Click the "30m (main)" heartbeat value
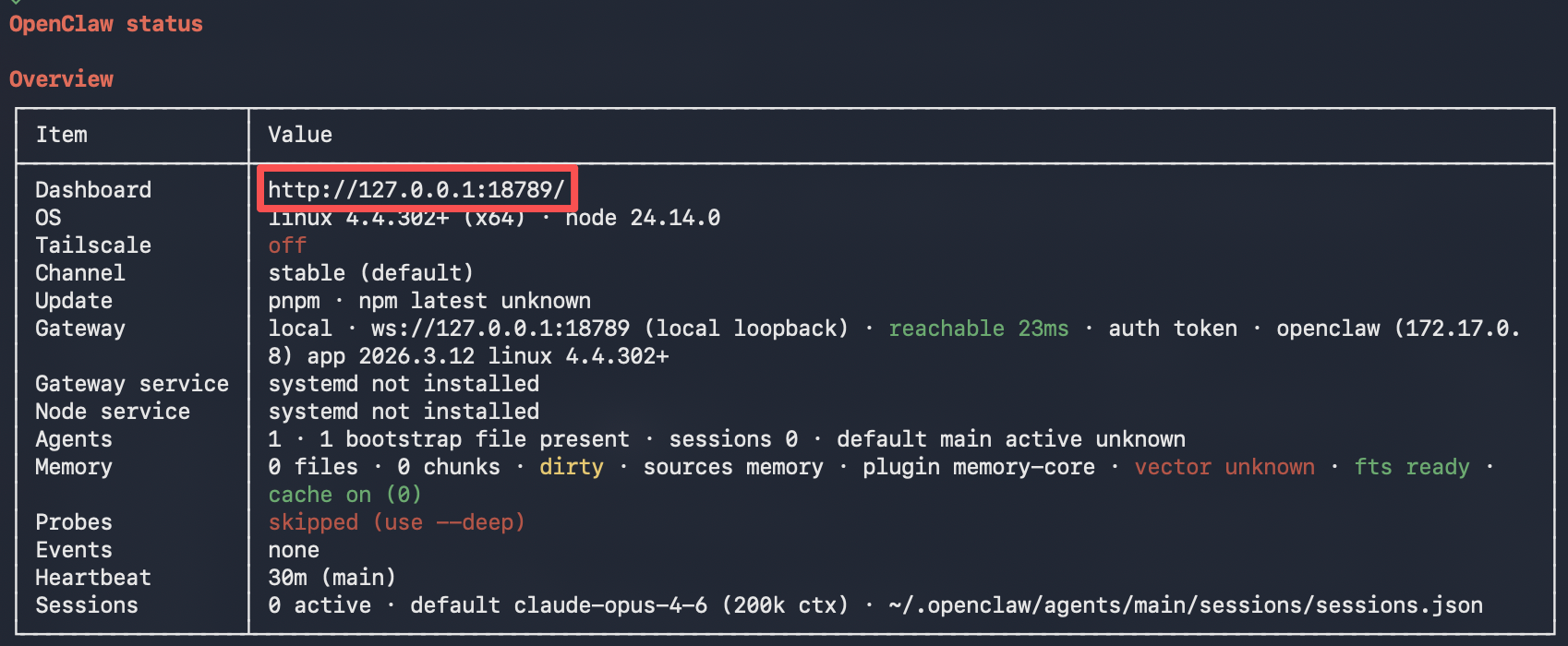Screen dimensions: 1568x646 click(332, 578)
